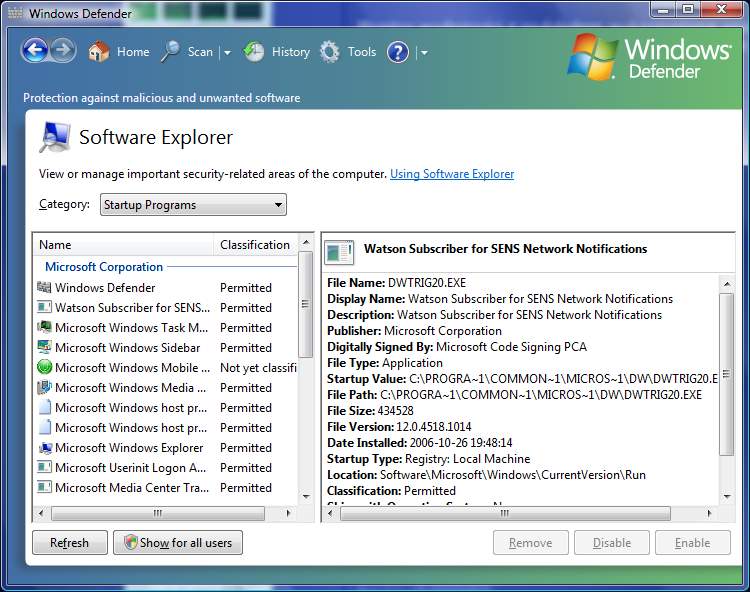
Task: Open the Tools page
Action: (x=362, y=52)
